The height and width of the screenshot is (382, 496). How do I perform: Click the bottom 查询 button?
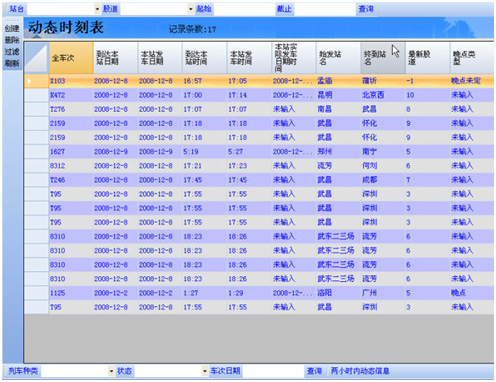click(x=314, y=371)
